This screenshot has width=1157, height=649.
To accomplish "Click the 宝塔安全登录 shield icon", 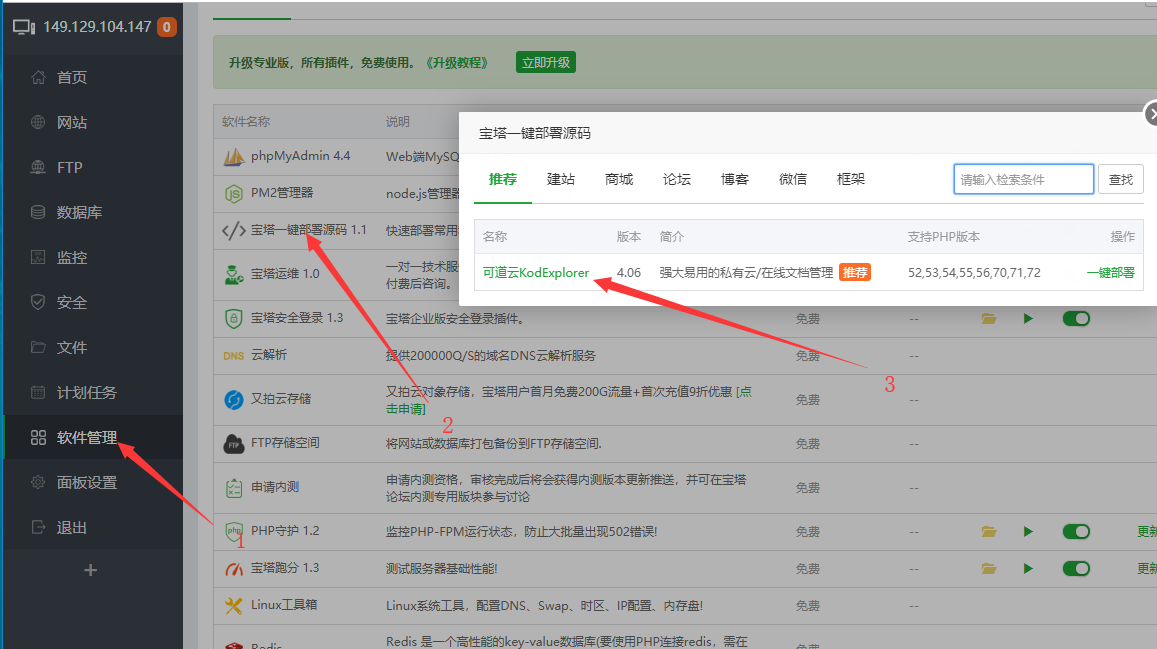I will tap(234, 319).
